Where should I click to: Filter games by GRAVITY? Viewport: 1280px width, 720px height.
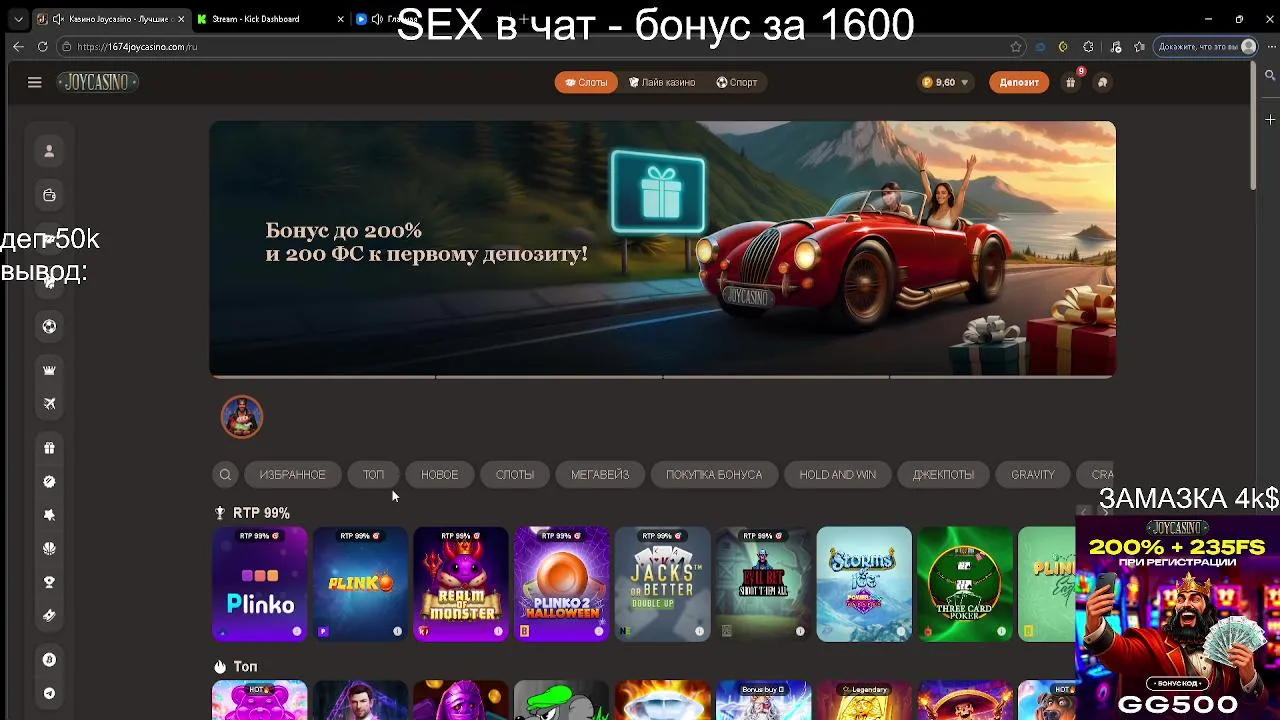pyautogui.click(x=1033, y=475)
